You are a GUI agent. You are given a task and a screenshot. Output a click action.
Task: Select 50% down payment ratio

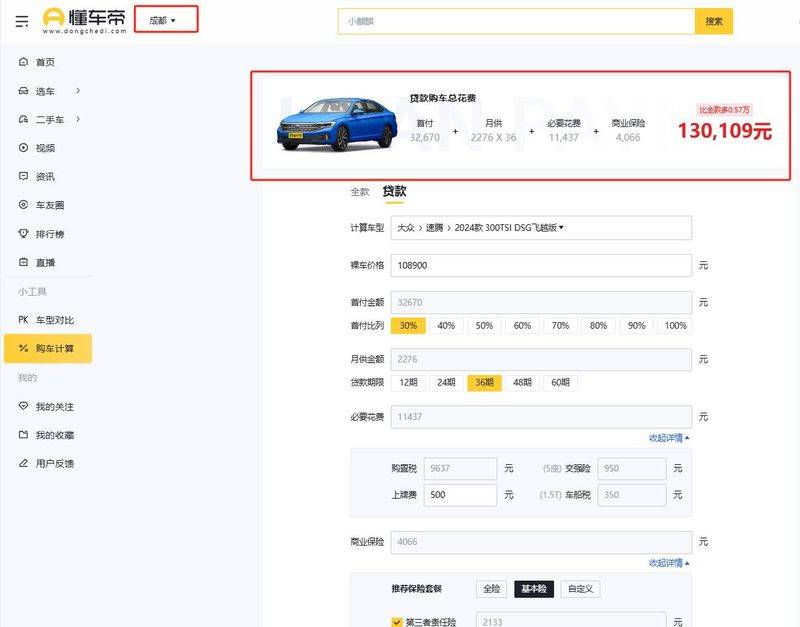(484, 325)
